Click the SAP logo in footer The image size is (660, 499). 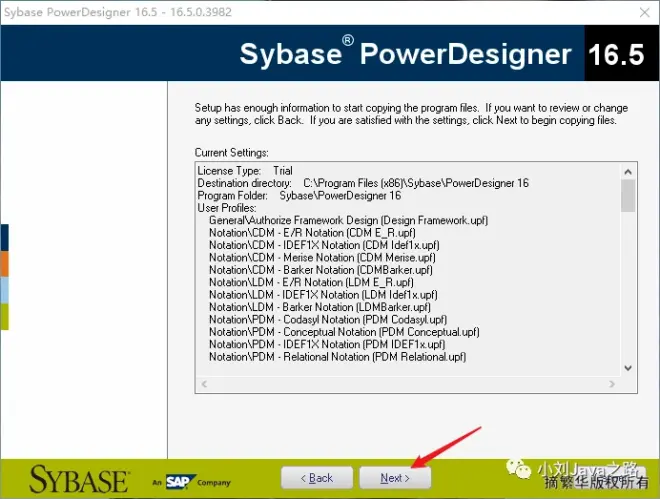[180, 482]
